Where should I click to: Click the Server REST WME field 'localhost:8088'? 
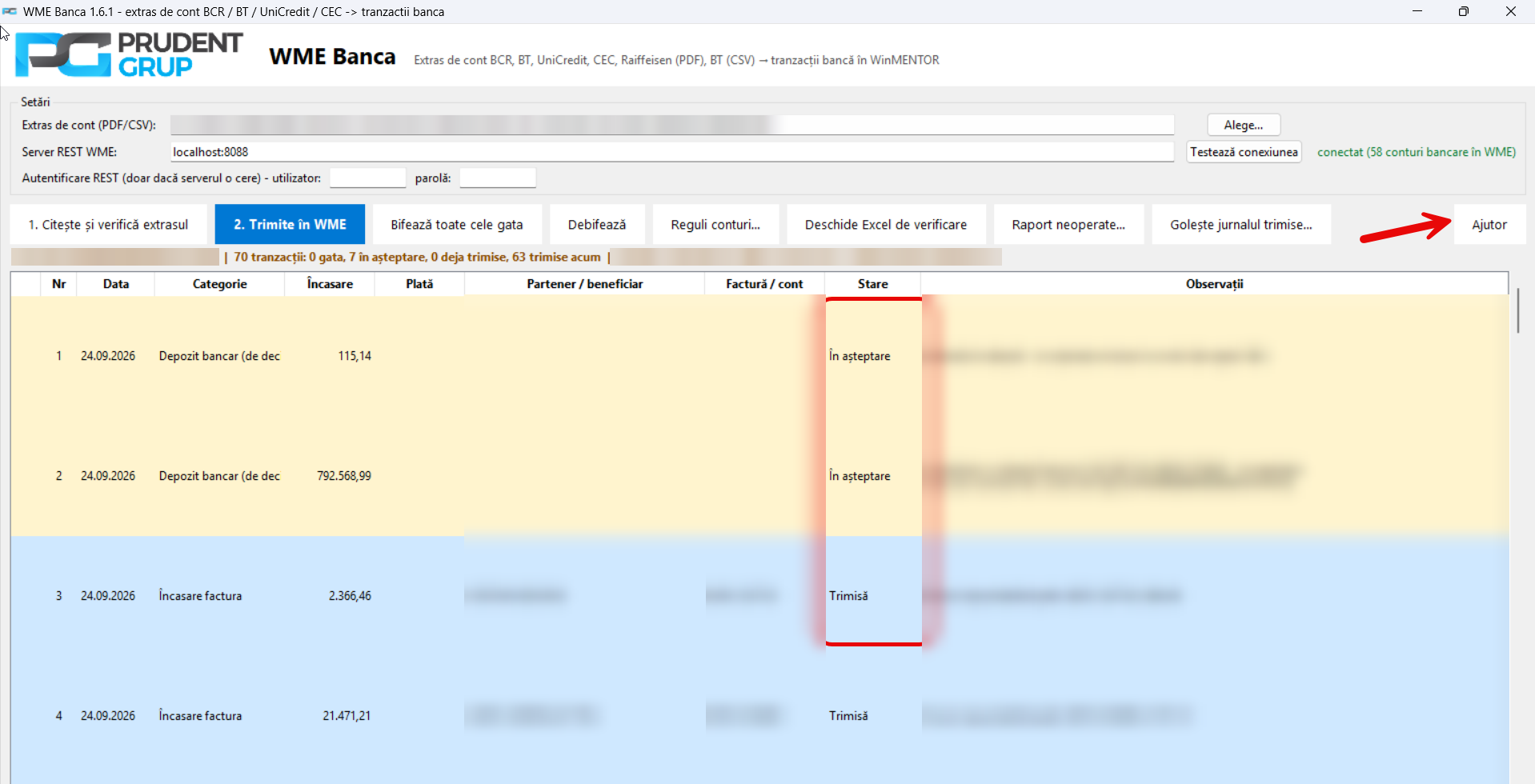(672, 152)
